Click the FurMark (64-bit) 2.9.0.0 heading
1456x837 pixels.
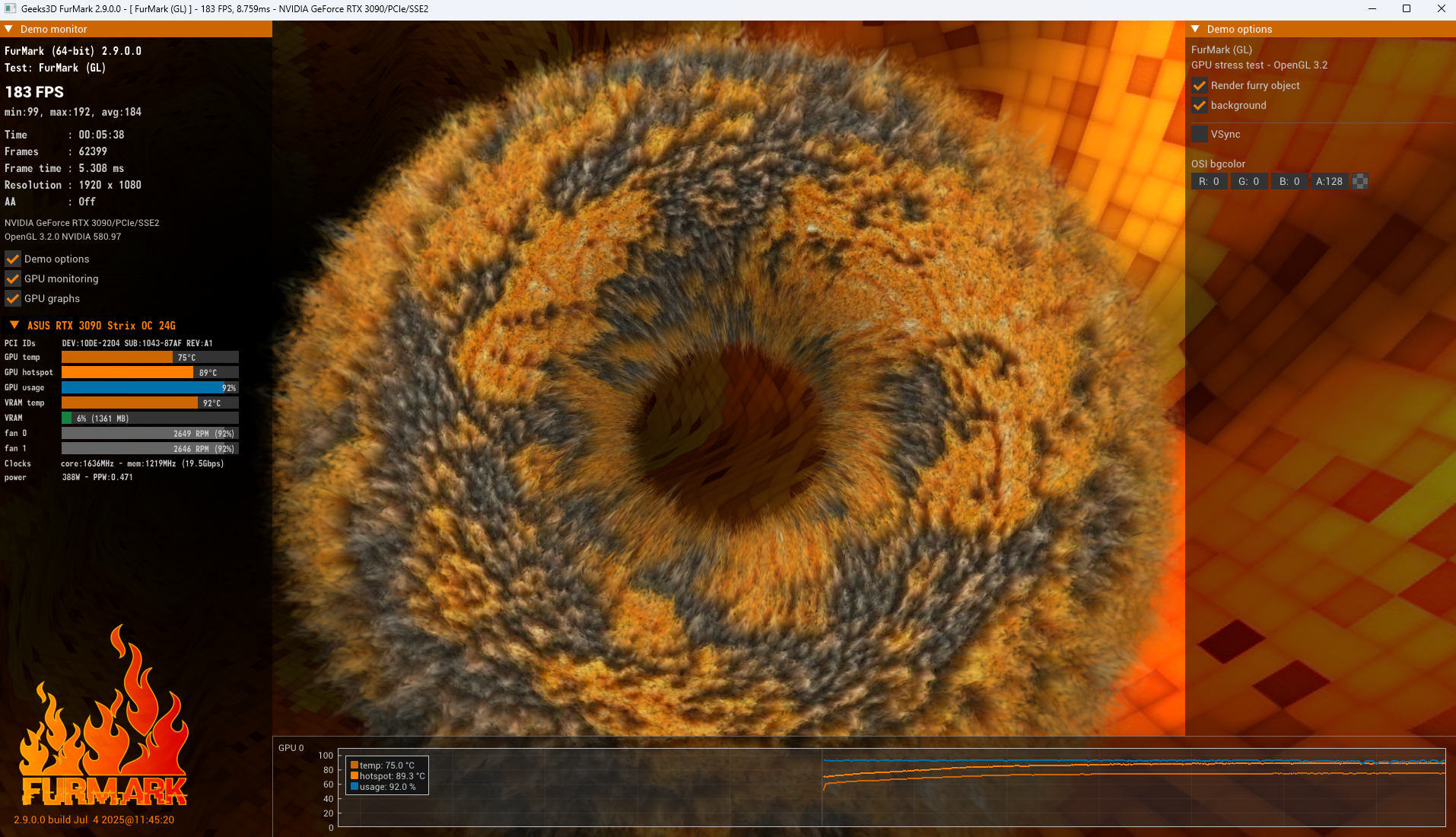click(x=73, y=51)
